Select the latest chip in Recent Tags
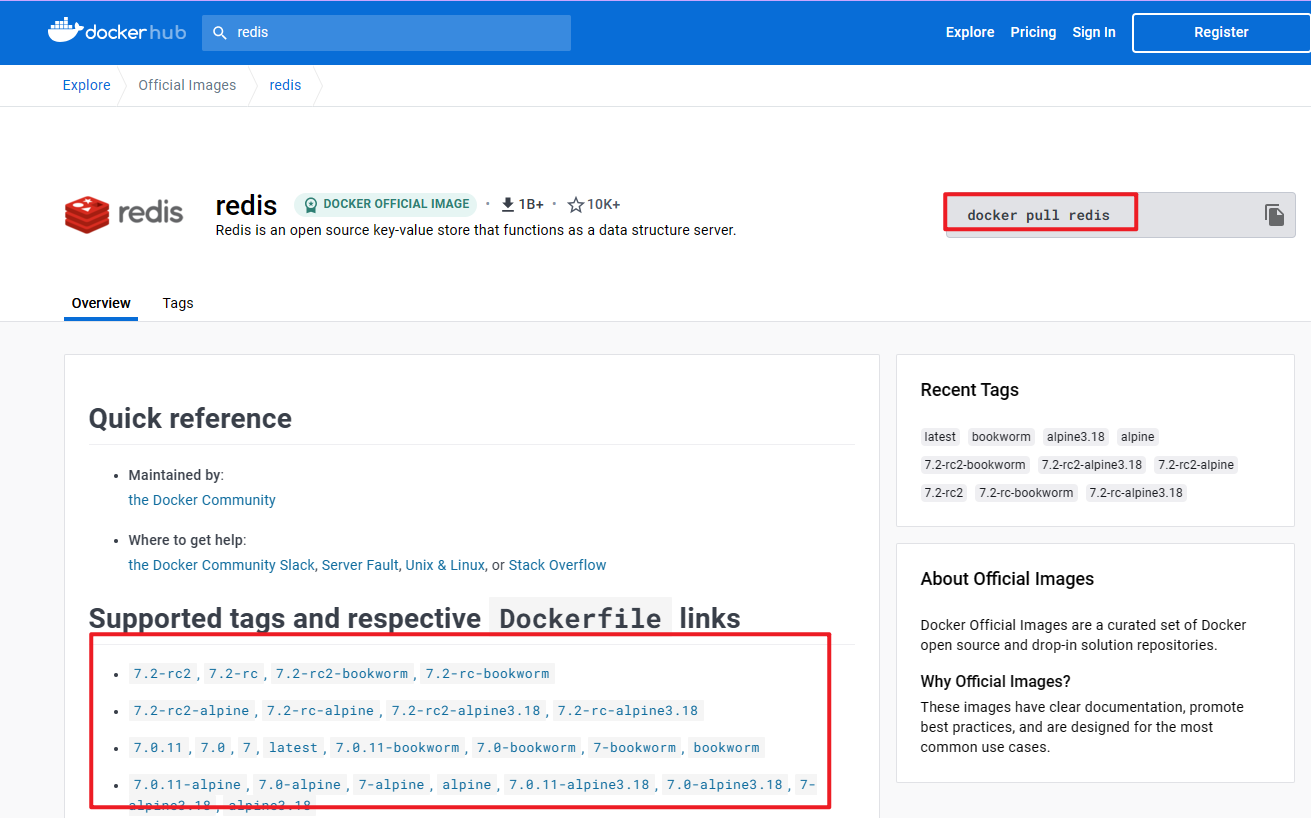 point(940,437)
